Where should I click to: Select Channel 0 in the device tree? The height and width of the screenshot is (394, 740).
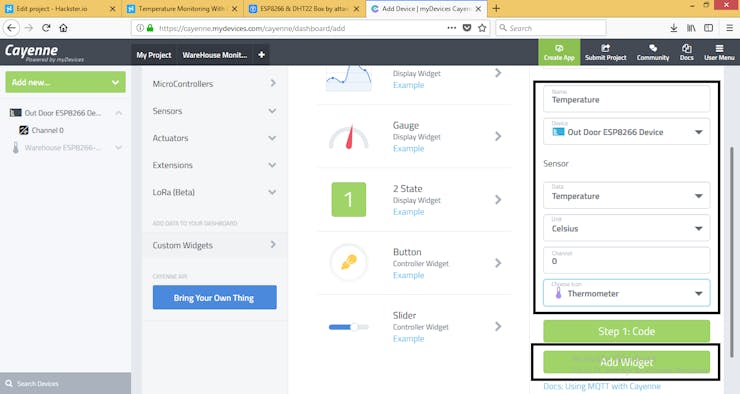(47, 130)
